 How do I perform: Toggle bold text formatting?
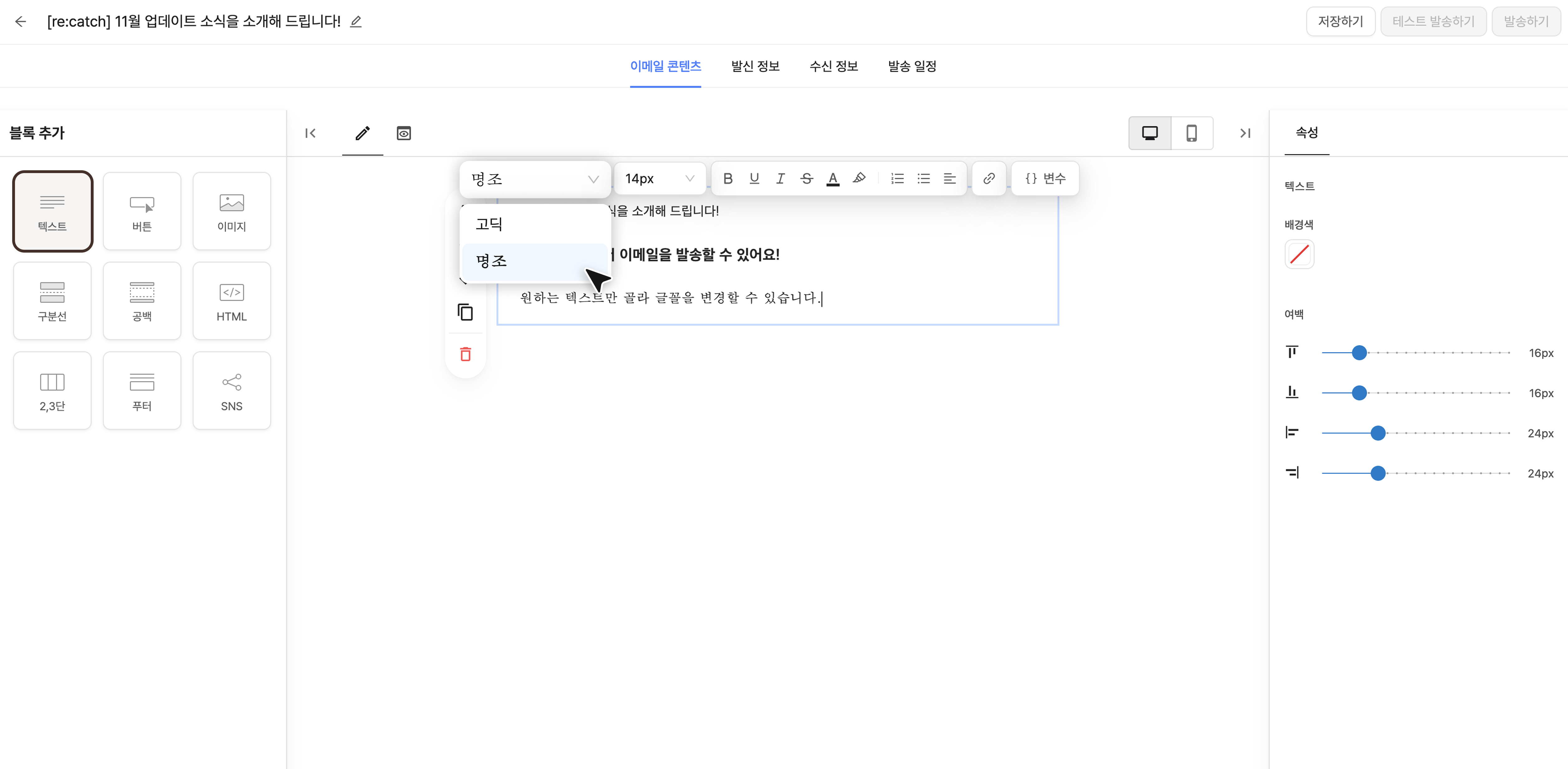point(727,178)
